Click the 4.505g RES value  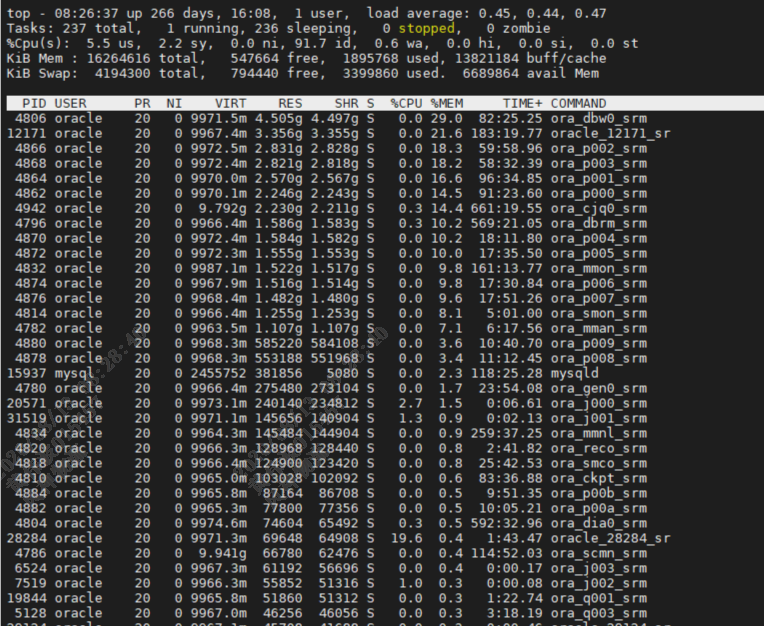(x=279, y=118)
